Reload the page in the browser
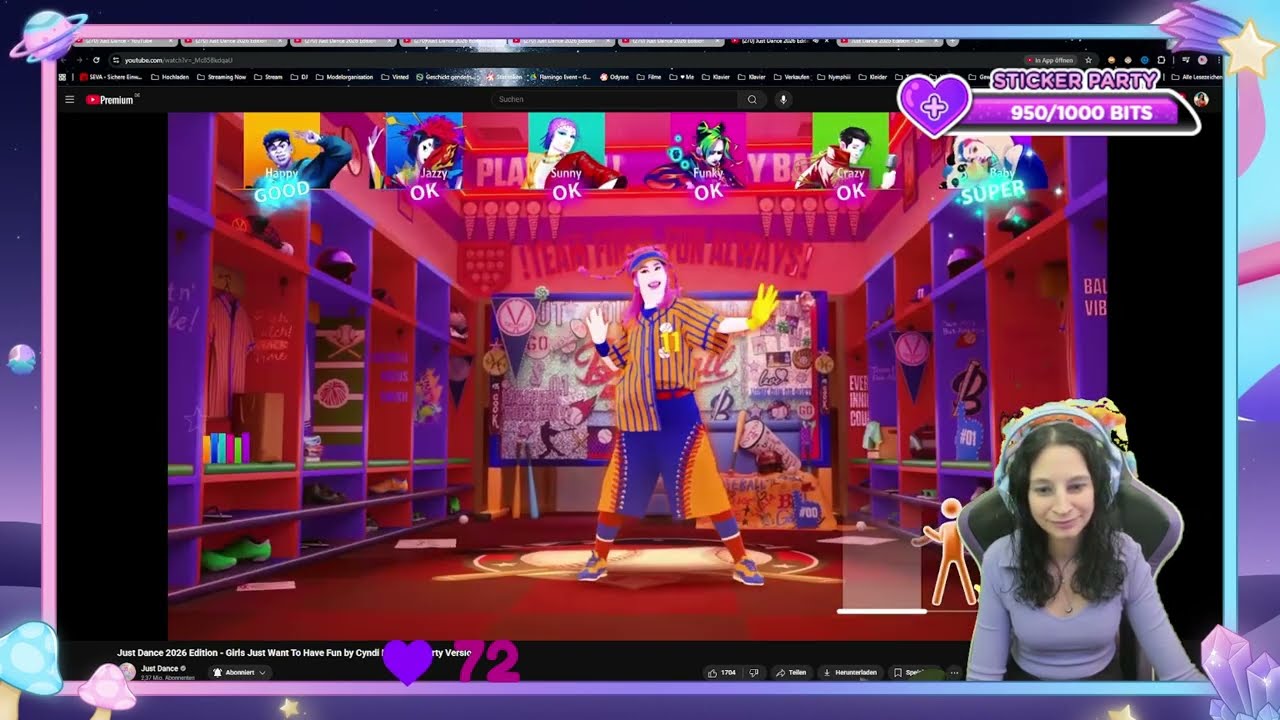1280x720 pixels. click(96, 60)
